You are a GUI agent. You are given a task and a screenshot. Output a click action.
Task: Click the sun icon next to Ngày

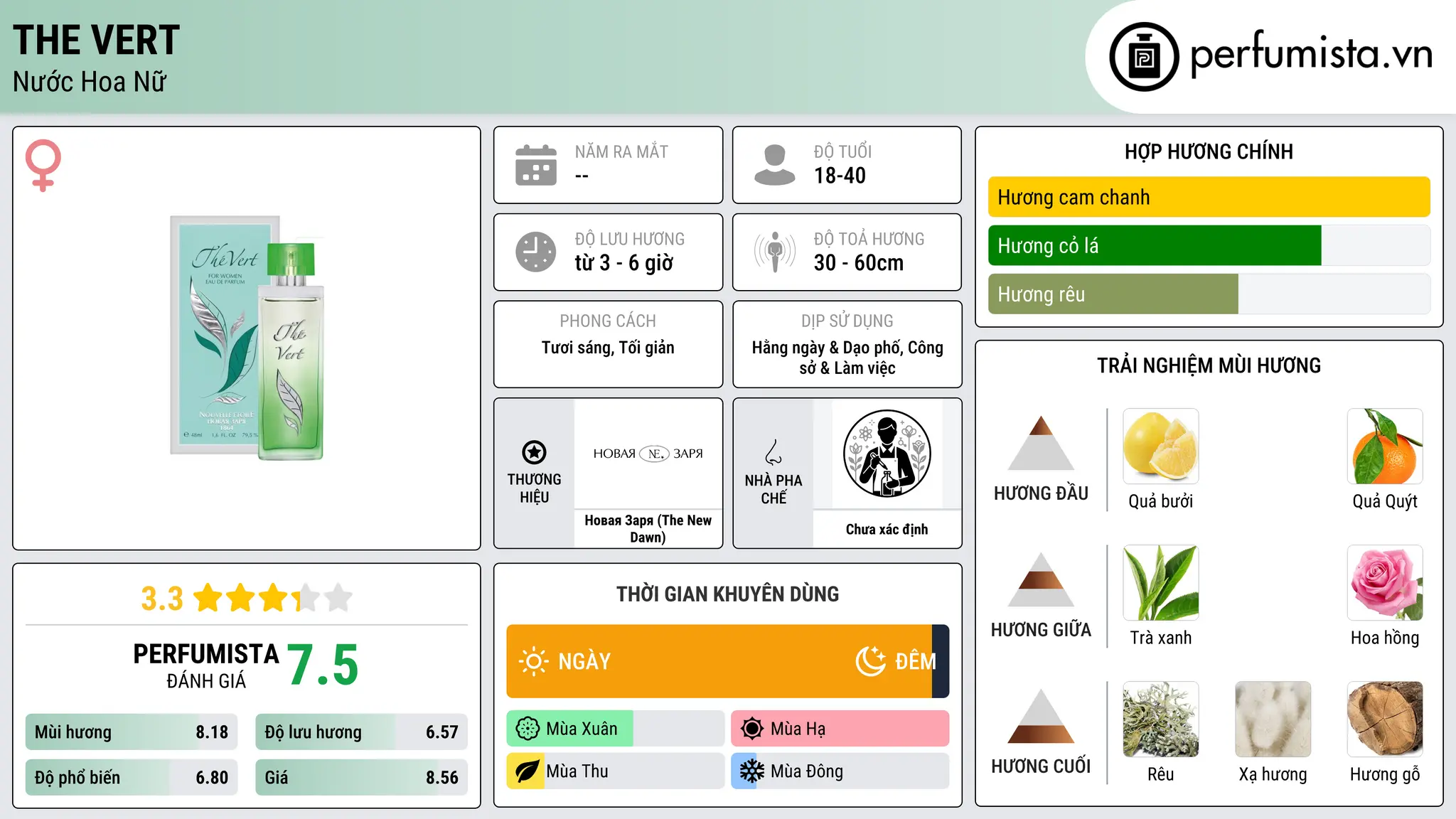(534, 661)
